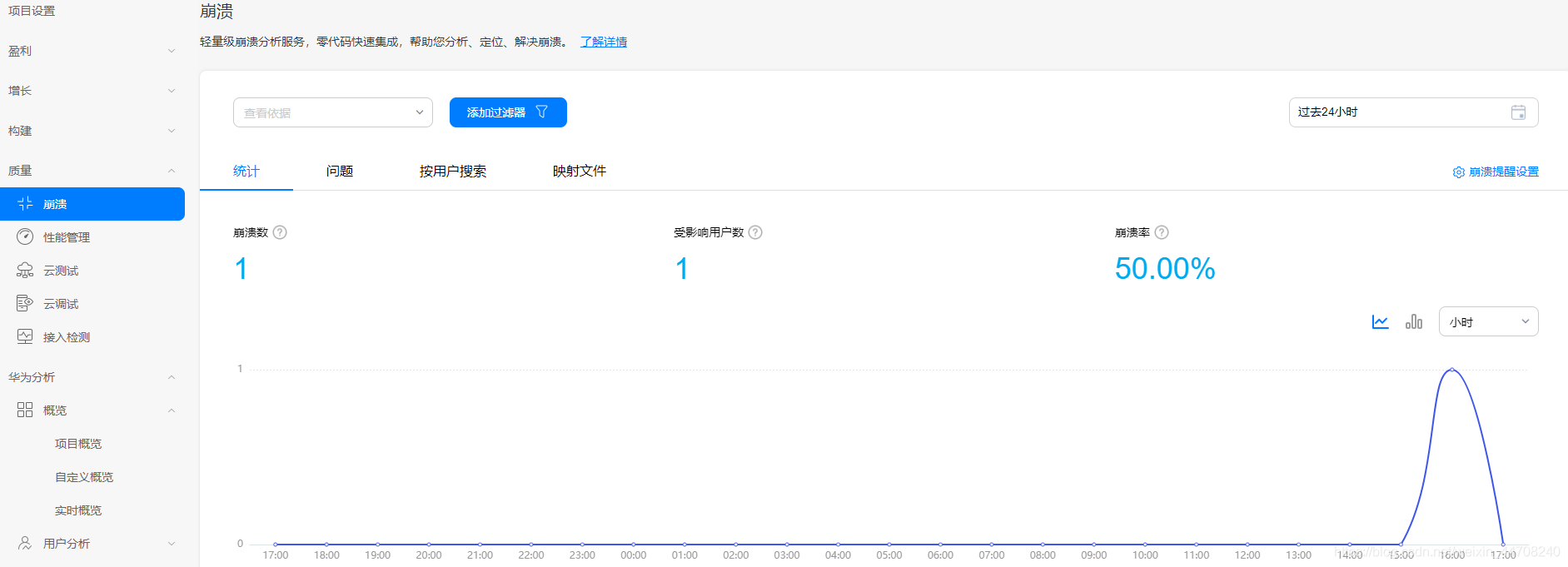Click the 云调试 debug icon
The image size is (1568, 567).
click(x=25, y=304)
